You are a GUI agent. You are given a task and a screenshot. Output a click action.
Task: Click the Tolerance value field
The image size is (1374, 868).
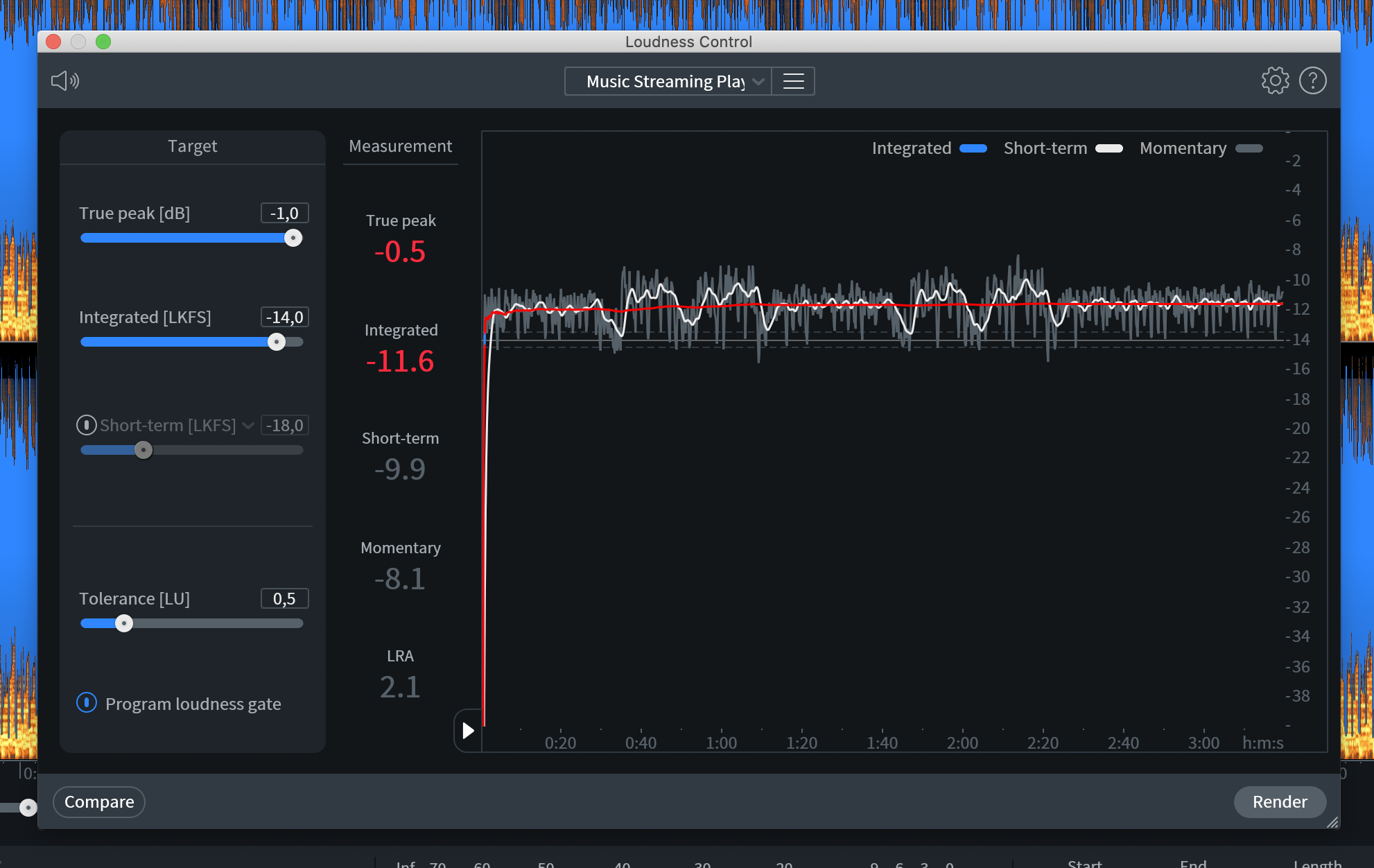click(x=284, y=599)
